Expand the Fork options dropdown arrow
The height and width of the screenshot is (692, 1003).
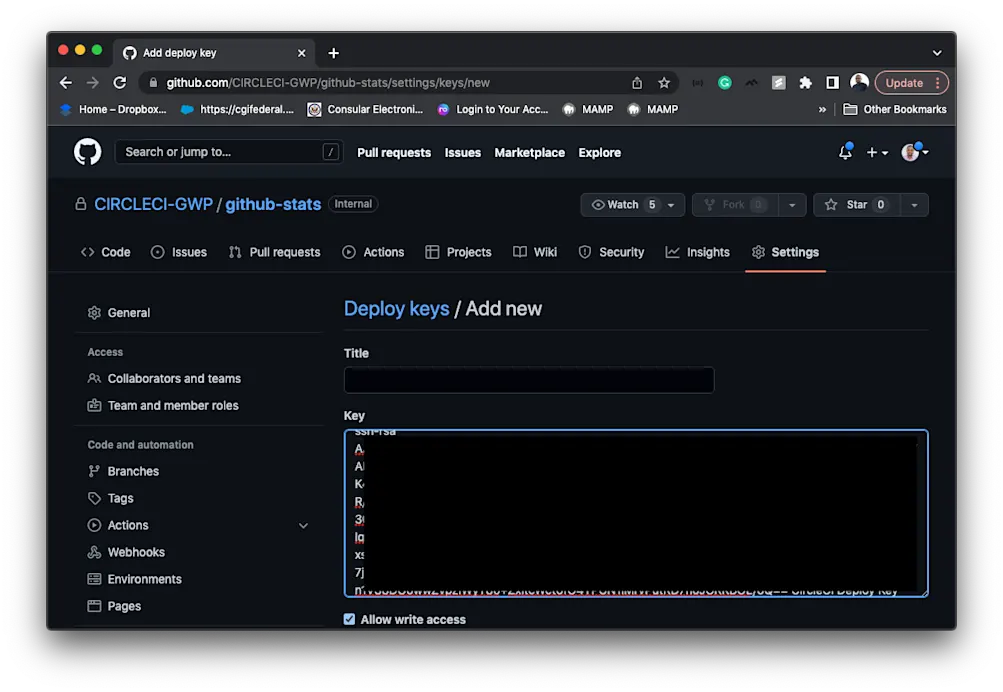pyautogui.click(x=792, y=205)
